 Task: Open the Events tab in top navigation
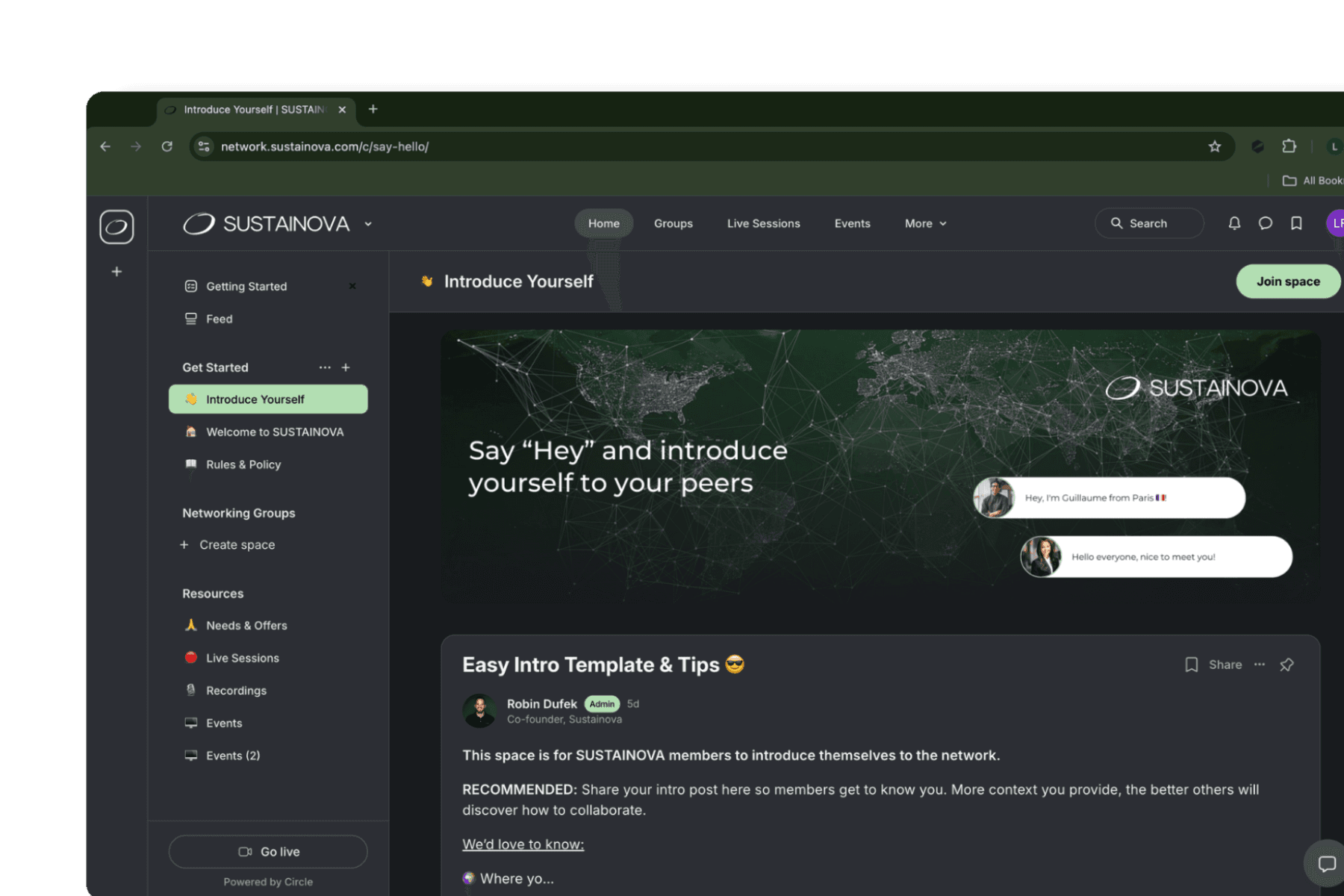852,223
